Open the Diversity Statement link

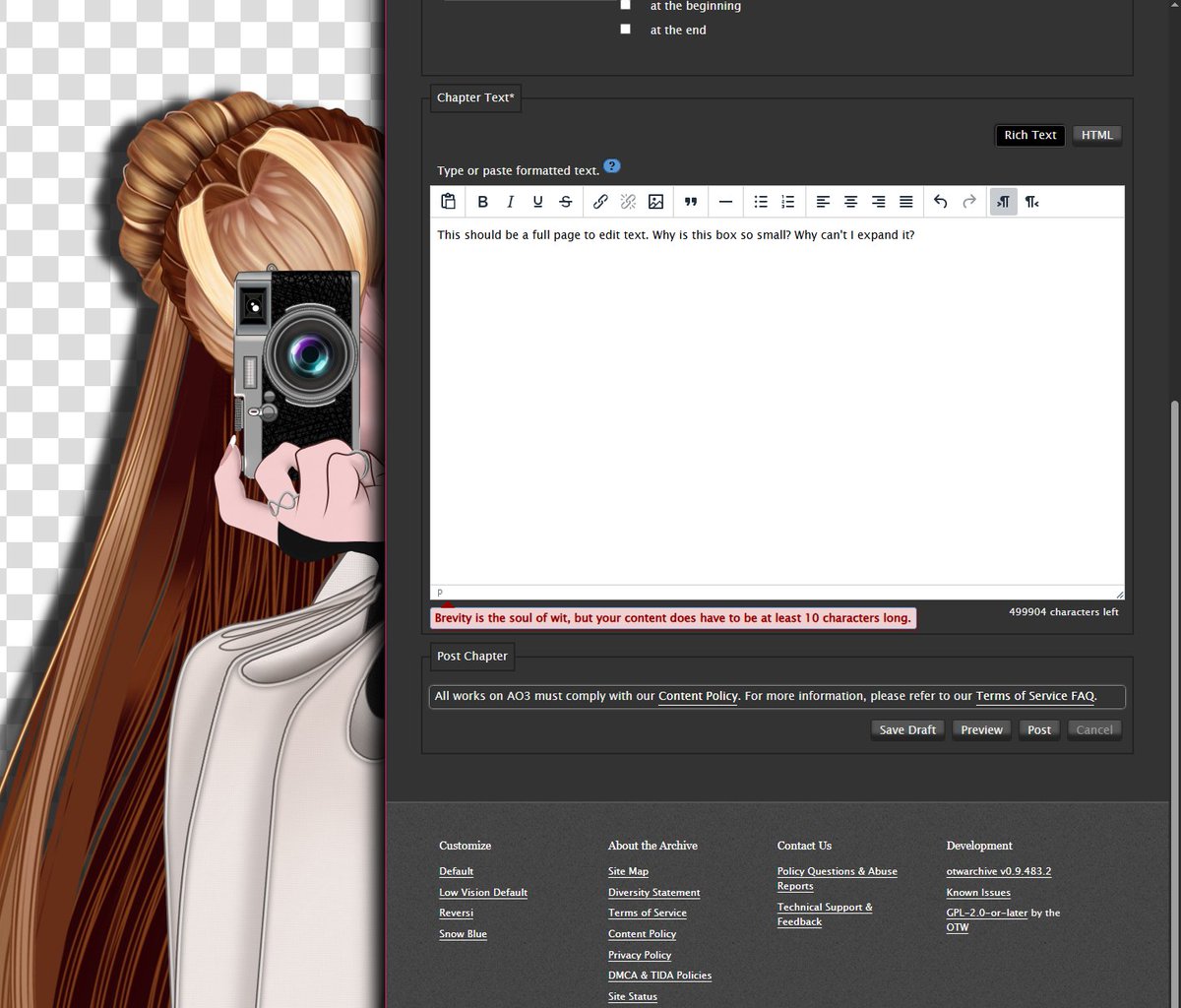click(654, 893)
